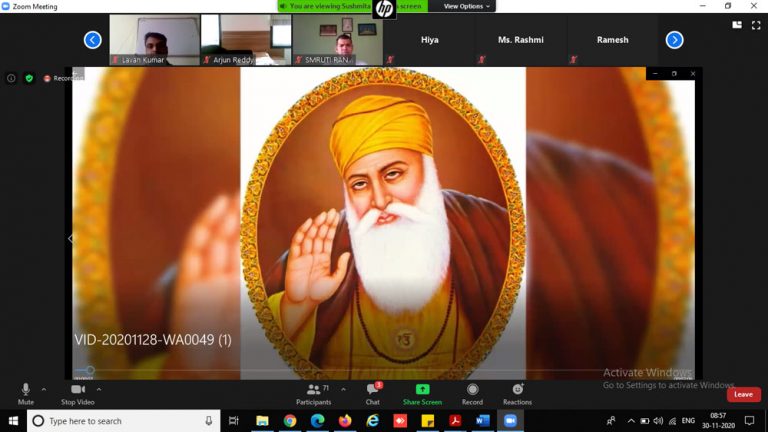This screenshot has width=768, height=432.
Task: Expand arrow next to Participants
Action: click(x=343, y=390)
